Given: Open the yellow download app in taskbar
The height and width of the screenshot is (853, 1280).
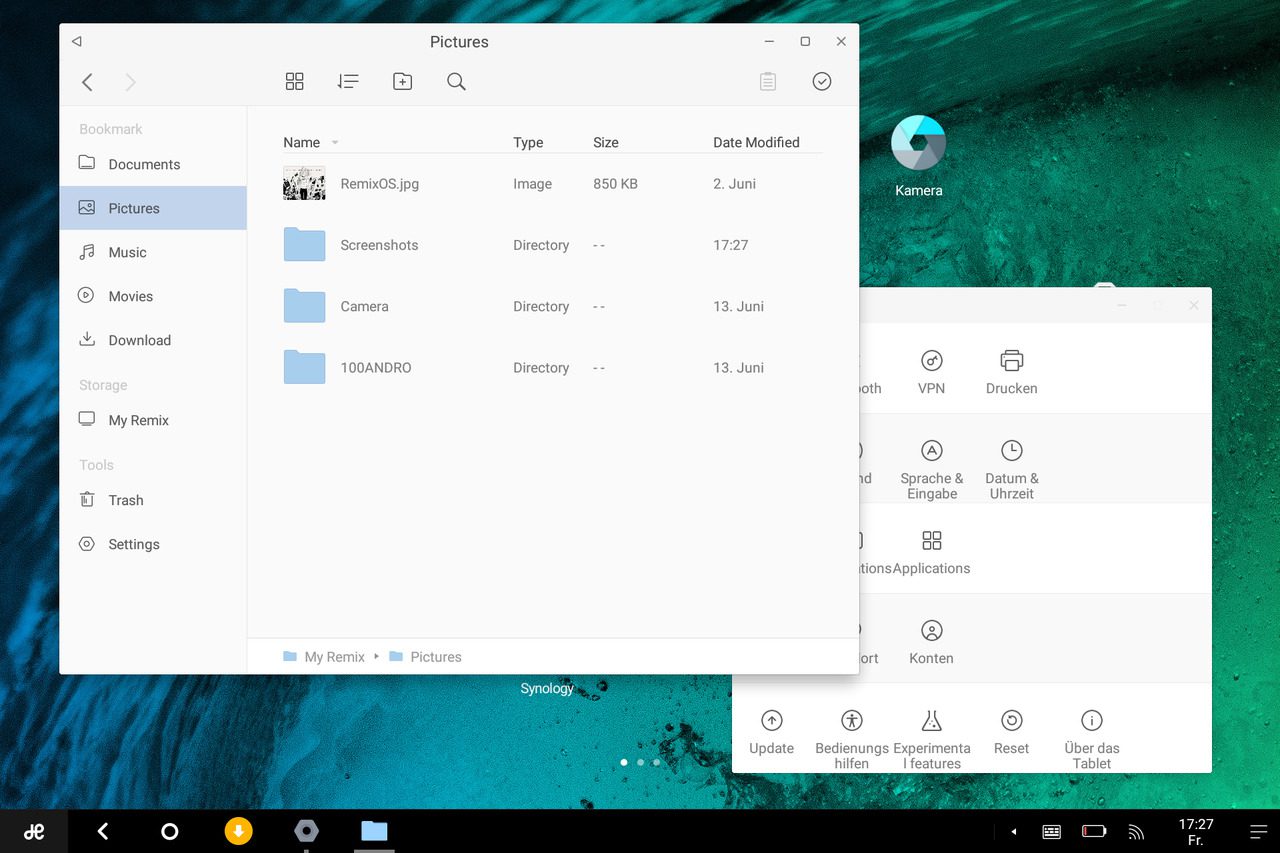Looking at the screenshot, I should click(x=238, y=831).
